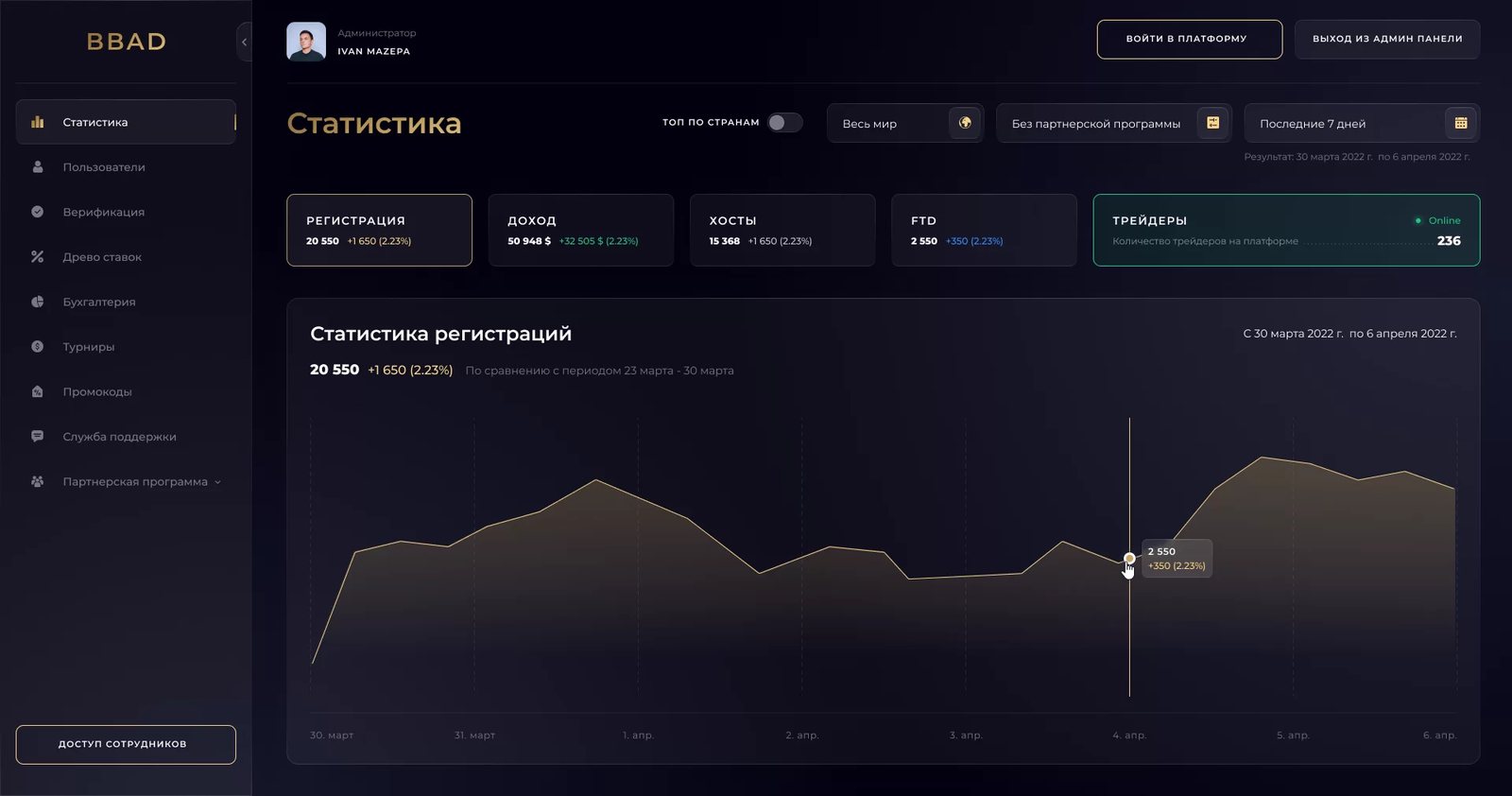Click the 2 550 chart tooltip
1512x796 pixels.
click(1177, 558)
